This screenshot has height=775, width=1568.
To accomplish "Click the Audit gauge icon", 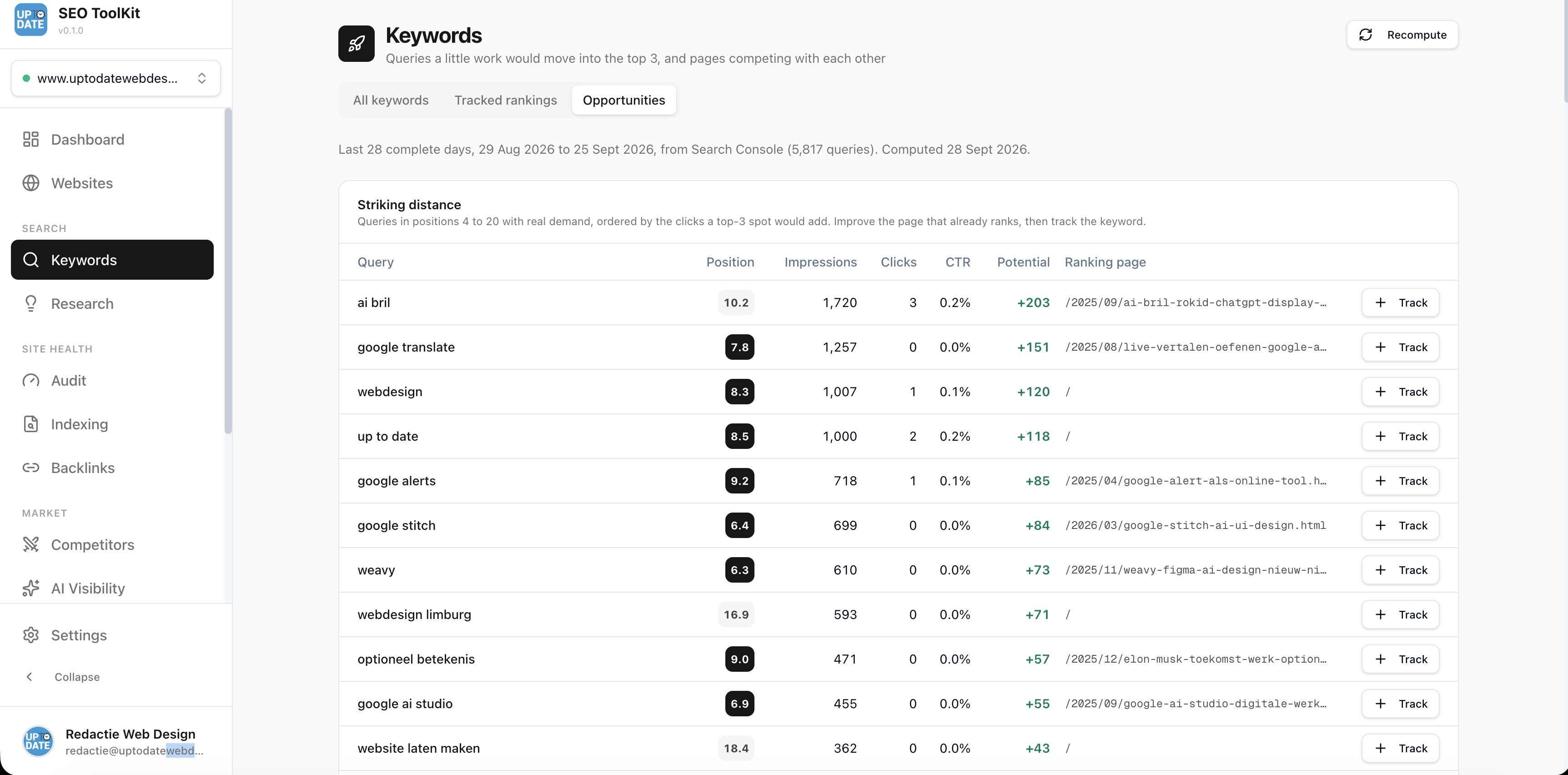I will point(30,381).
